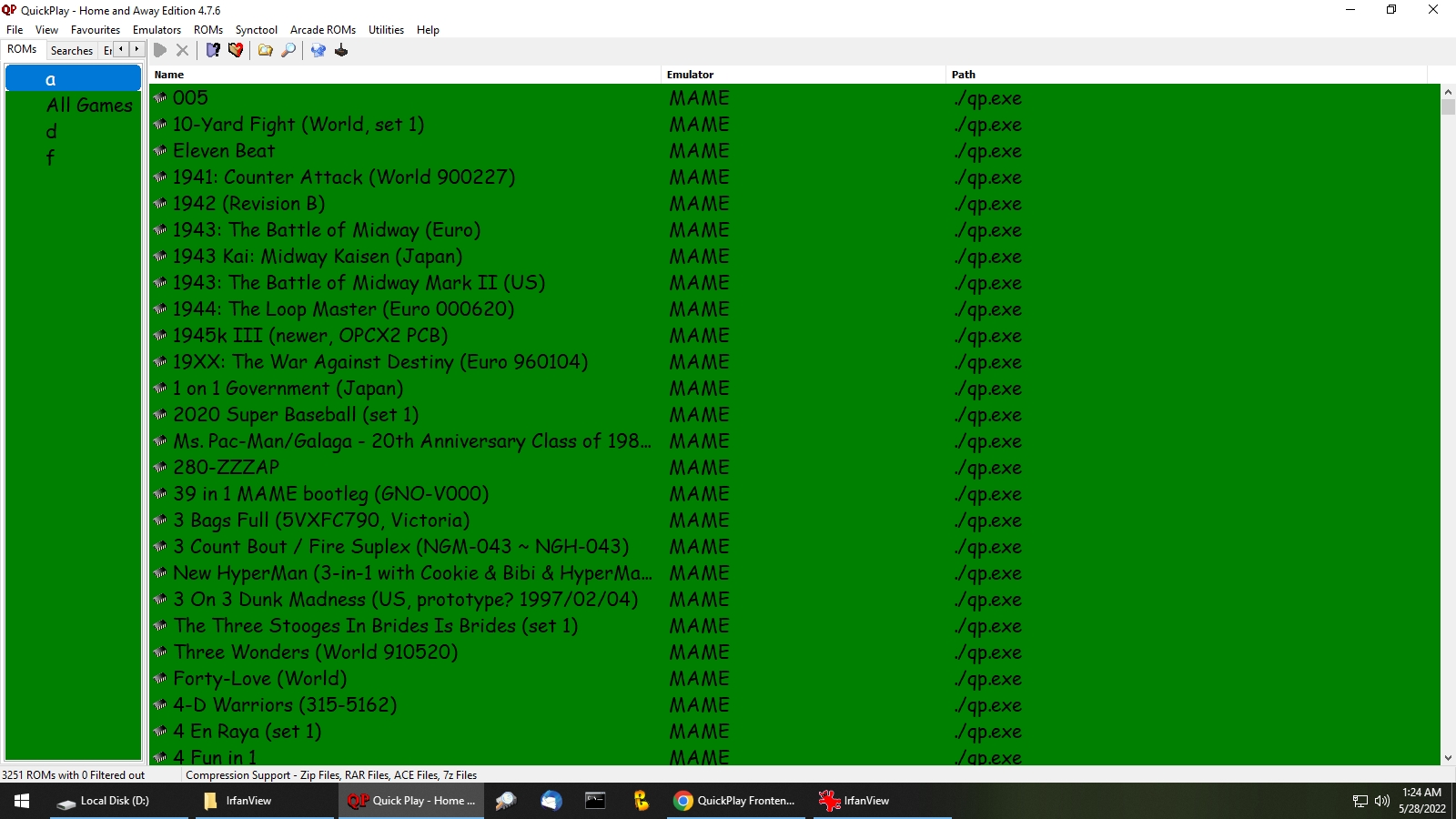Image resolution: width=1456 pixels, height=819 pixels.
Task: Click the ./qp.exe path for Eleven Beat
Action: 988,151
